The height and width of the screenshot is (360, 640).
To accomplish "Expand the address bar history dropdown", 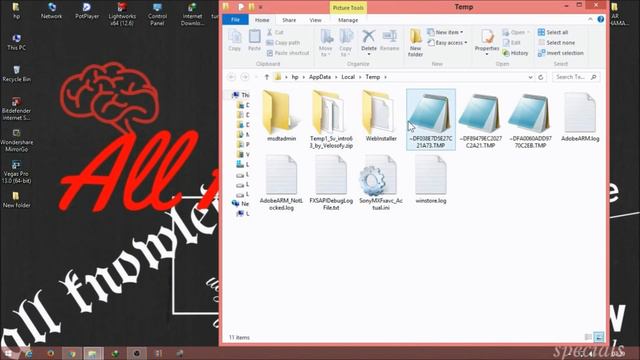I will [530, 77].
